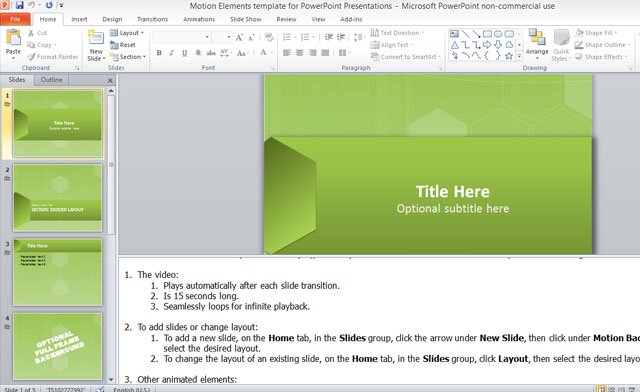Select the oval shape in gallery

pyautogui.click(x=498, y=34)
